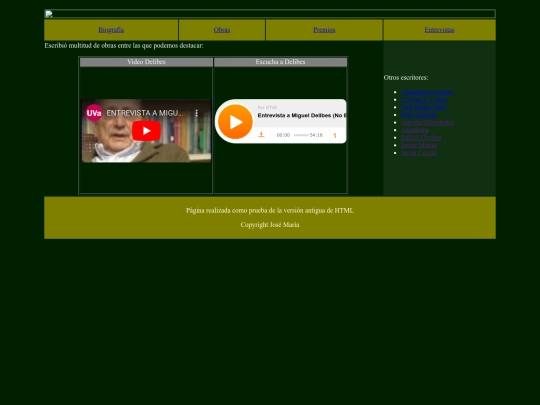Open the Luis Mateo Díez link
Screen dimensions: 540x405
423,107
